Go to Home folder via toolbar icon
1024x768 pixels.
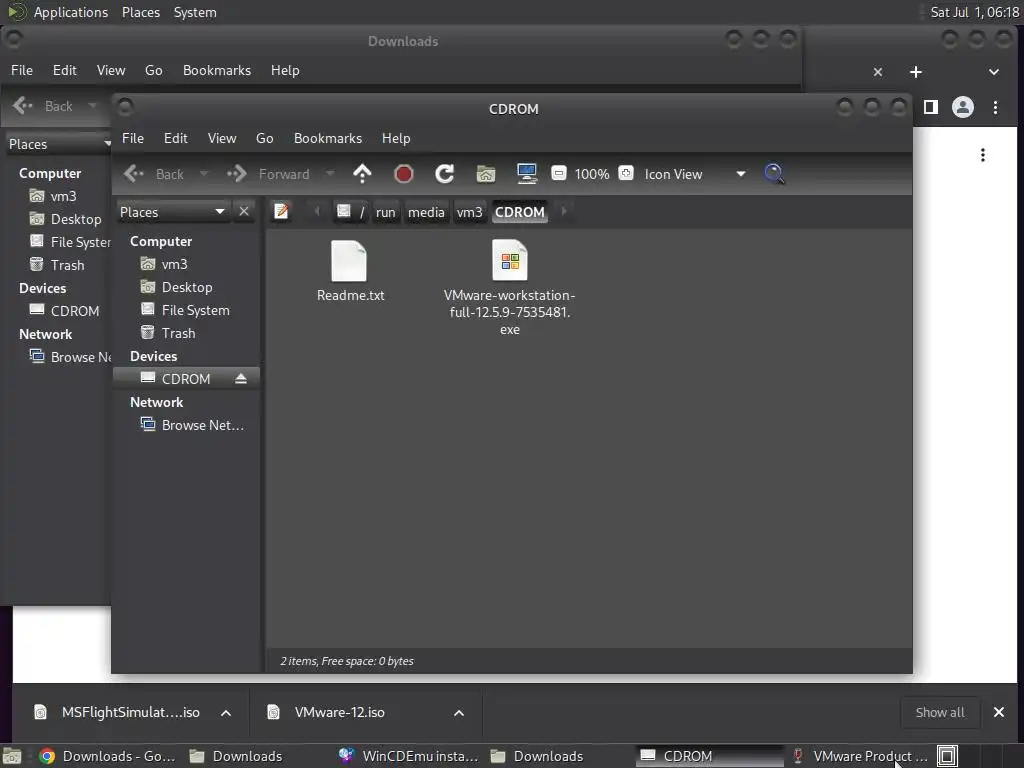click(x=486, y=174)
